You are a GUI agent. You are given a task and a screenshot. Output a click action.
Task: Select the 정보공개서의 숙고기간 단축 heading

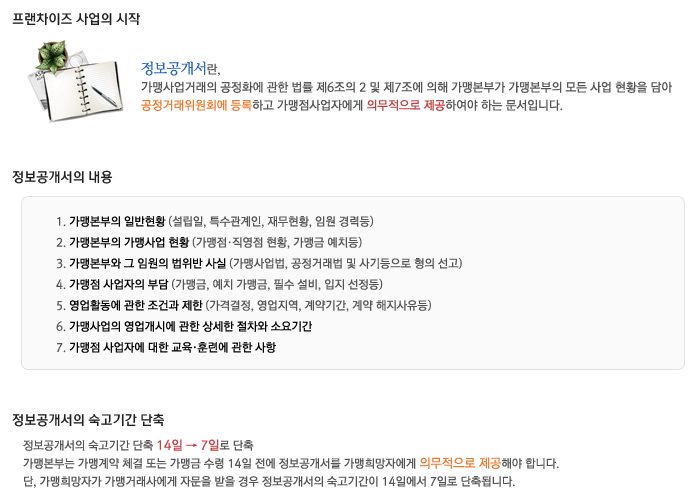tap(88, 419)
